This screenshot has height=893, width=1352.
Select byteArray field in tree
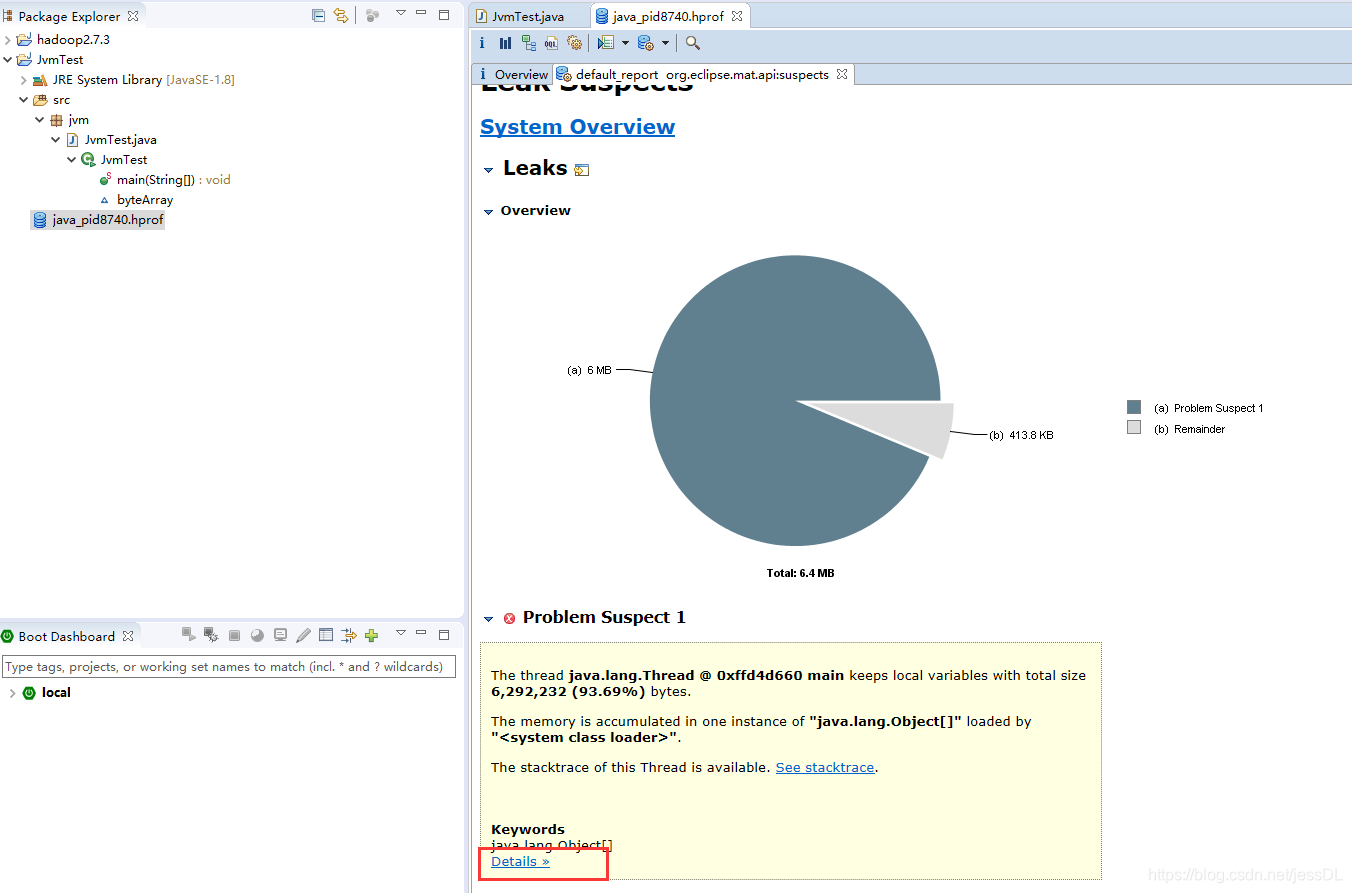[x=136, y=200]
